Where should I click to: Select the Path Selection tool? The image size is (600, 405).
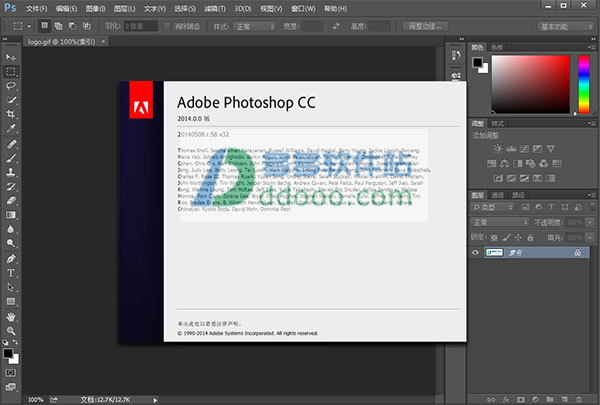(11, 287)
